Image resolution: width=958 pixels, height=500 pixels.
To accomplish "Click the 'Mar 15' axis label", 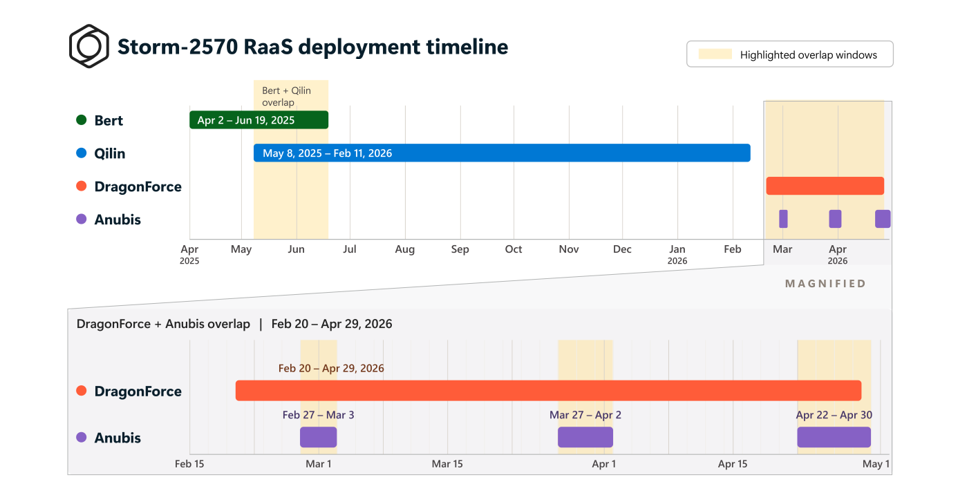I will 447,464.
